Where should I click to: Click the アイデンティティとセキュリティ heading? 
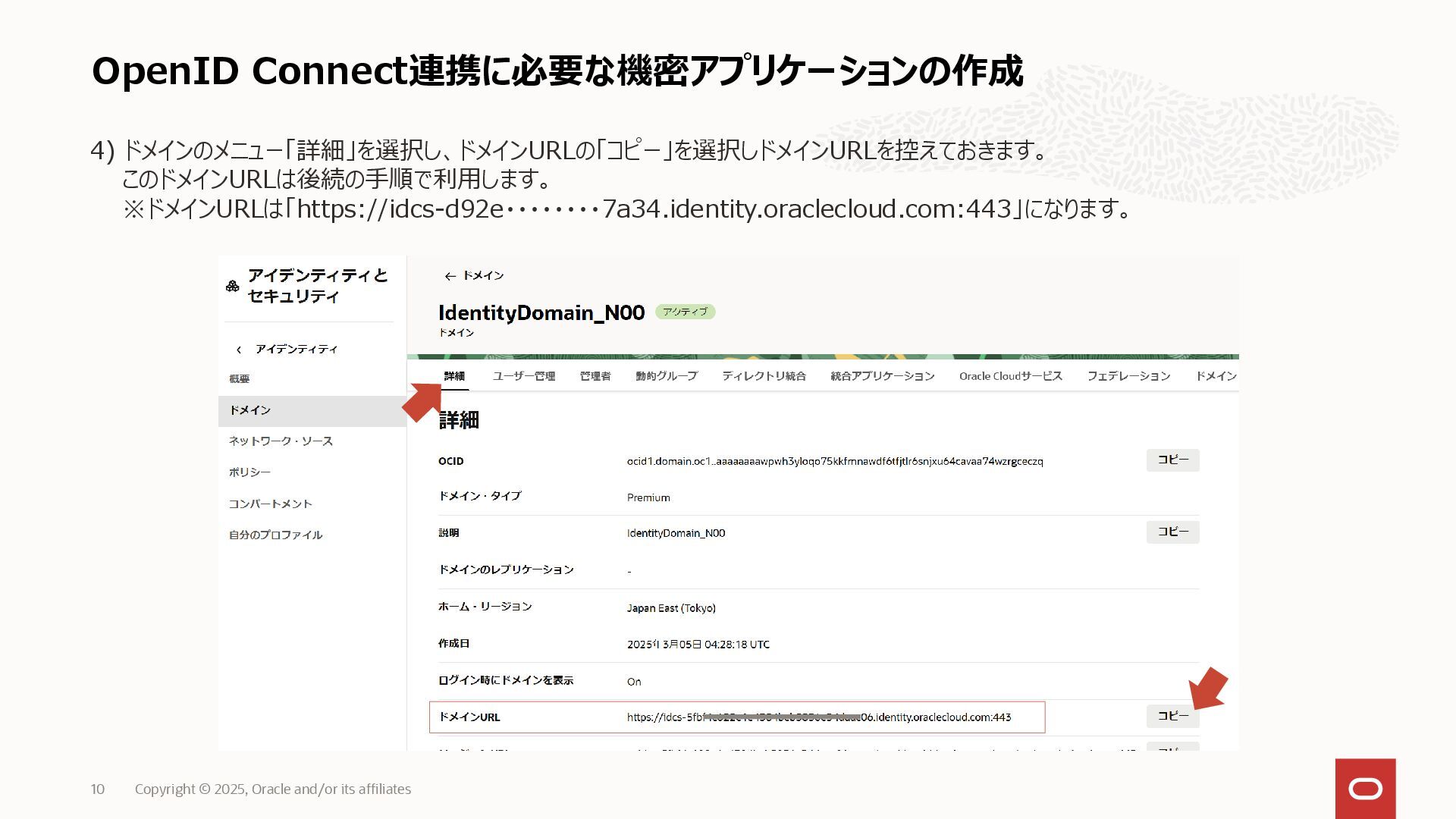pos(318,286)
